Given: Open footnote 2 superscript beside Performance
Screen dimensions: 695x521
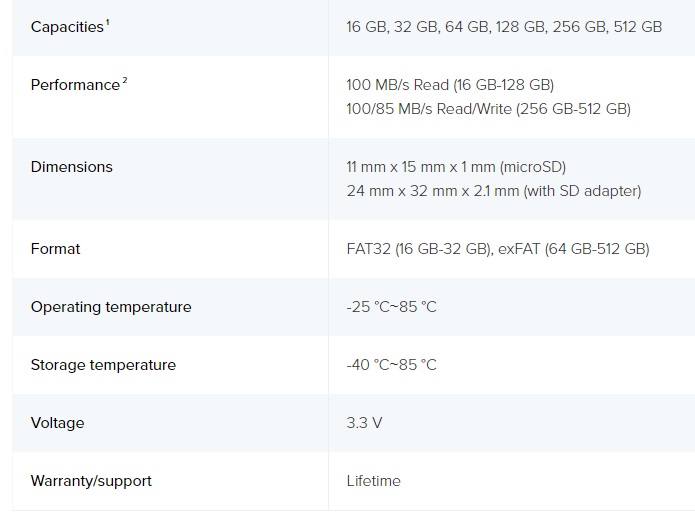Looking at the screenshot, I should 124,80.
